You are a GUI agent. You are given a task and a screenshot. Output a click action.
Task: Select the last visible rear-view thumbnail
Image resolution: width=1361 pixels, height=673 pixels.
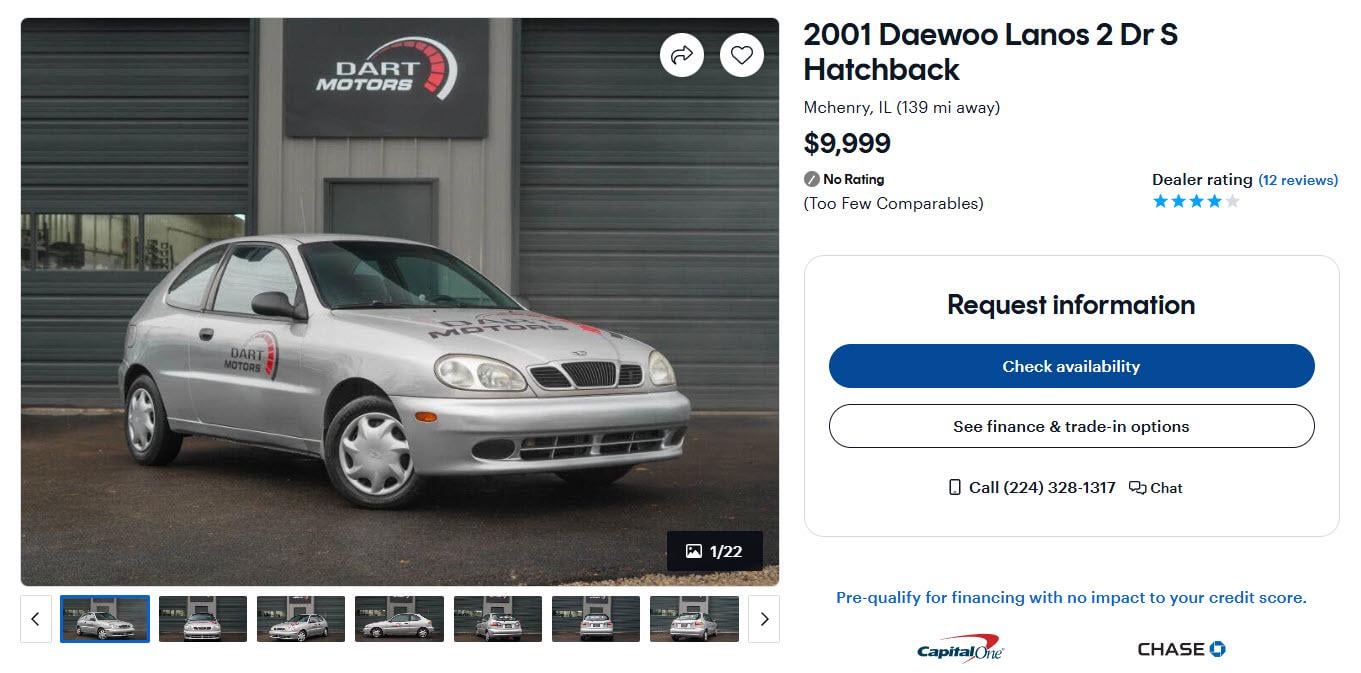tap(694, 619)
